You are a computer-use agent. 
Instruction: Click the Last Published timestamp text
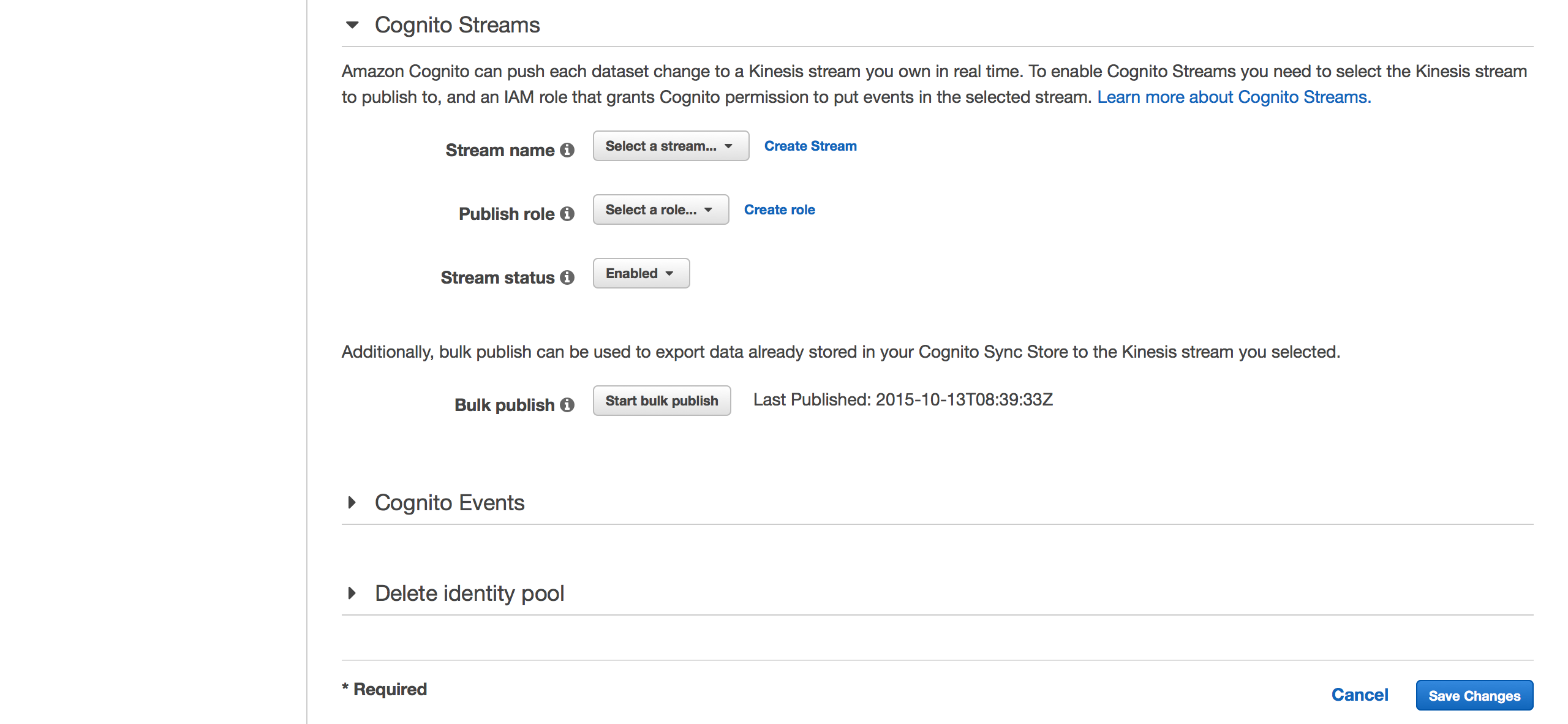point(903,399)
